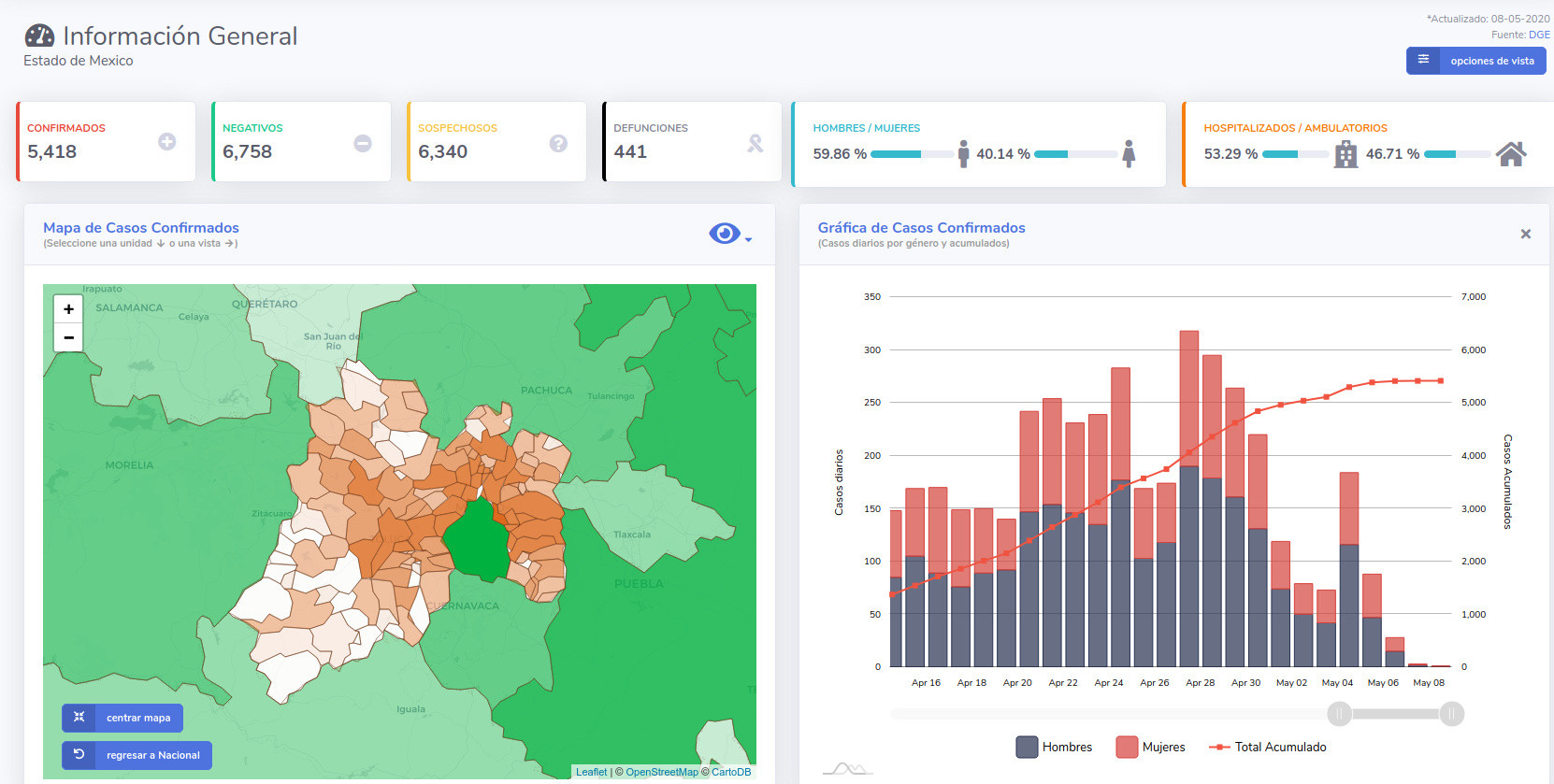Open the CartoDB attribution link
Viewport: 1554px width, 784px height.
click(x=731, y=772)
